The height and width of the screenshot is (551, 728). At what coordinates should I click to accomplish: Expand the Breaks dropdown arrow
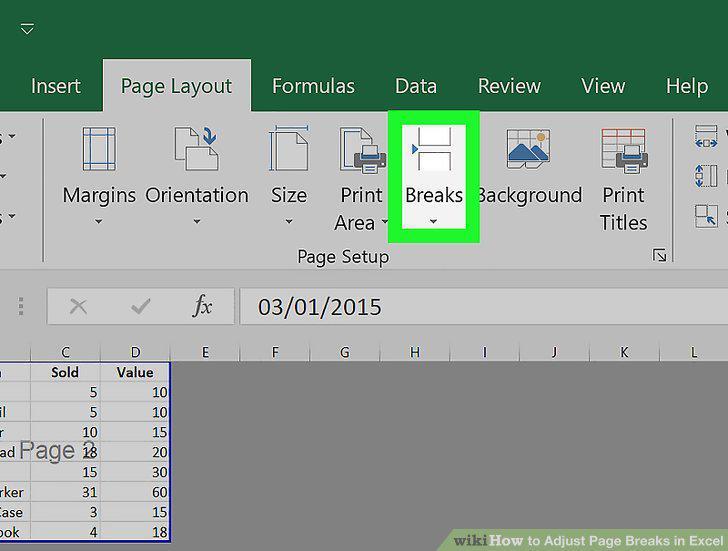(433, 221)
